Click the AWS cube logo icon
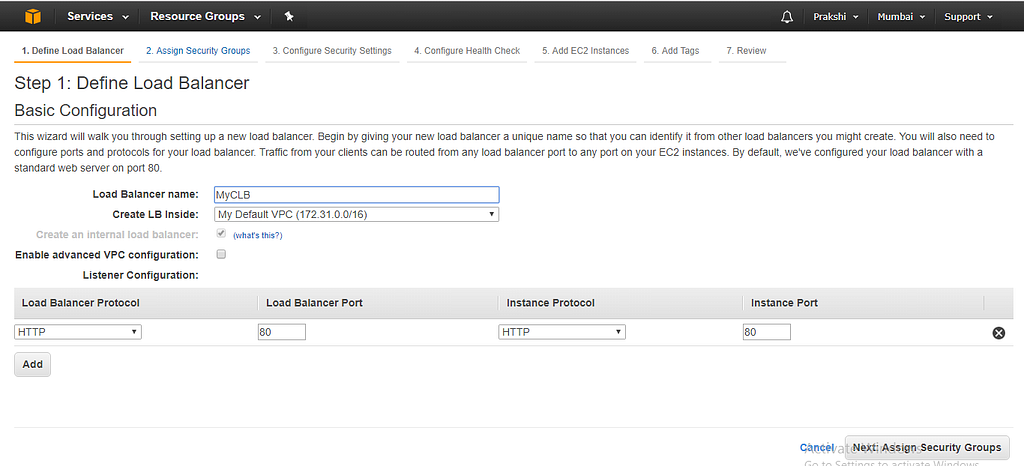The height and width of the screenshot is (466, 1024). 33,16
